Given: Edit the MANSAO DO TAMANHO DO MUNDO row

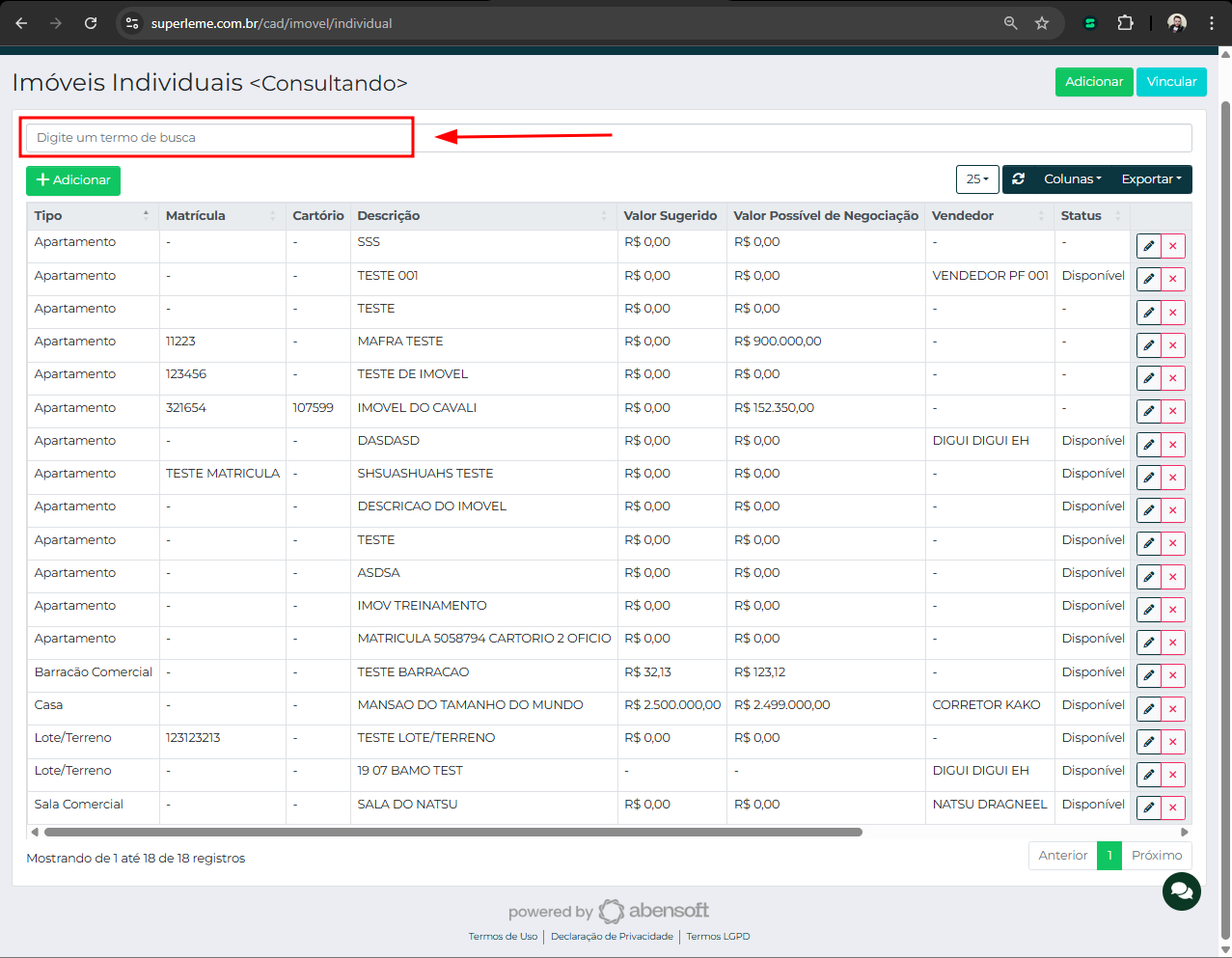Looking at the screenshot, I should tap(1148, 709).
